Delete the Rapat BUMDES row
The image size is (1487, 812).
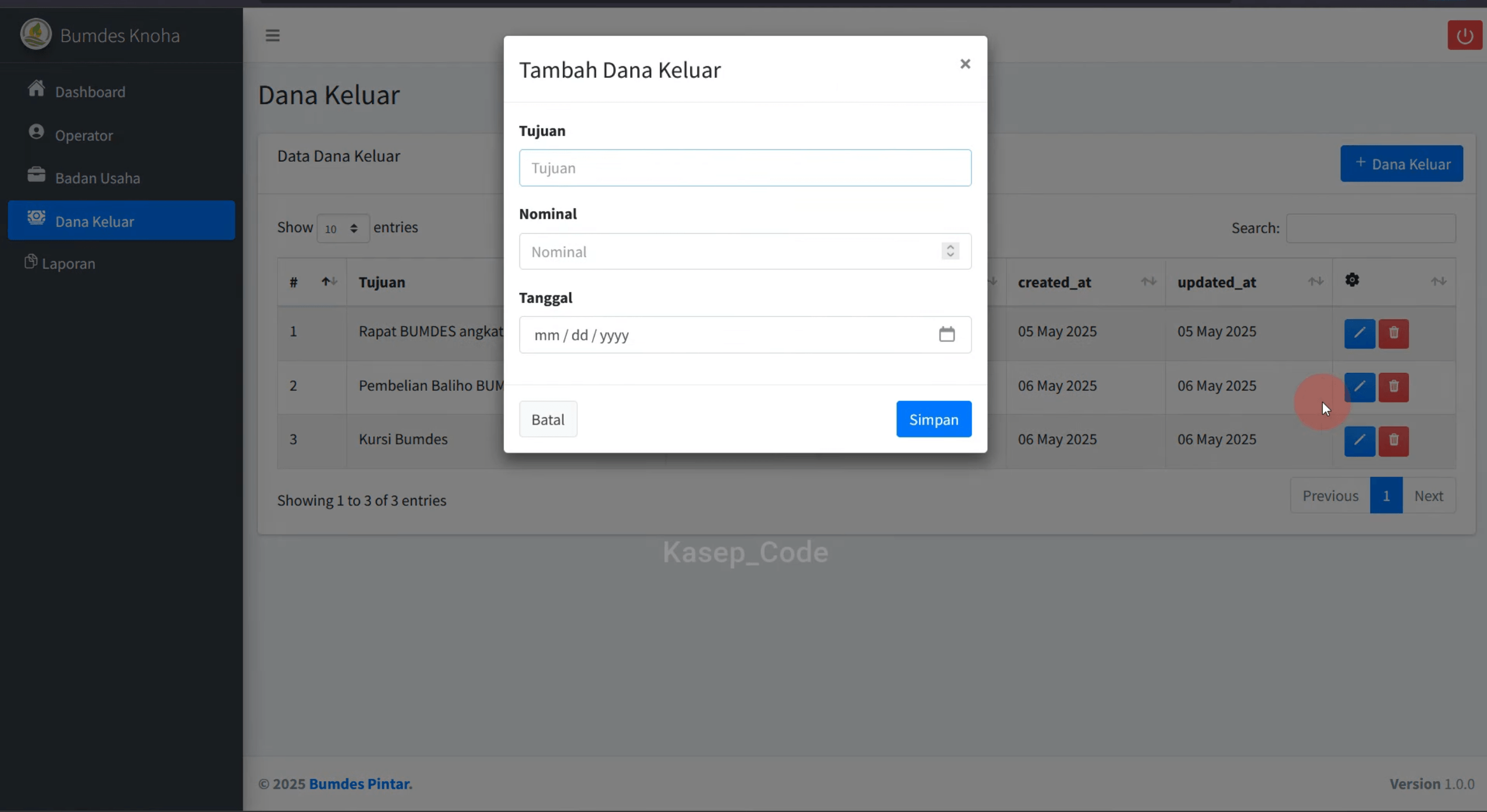coord(1393,333)
